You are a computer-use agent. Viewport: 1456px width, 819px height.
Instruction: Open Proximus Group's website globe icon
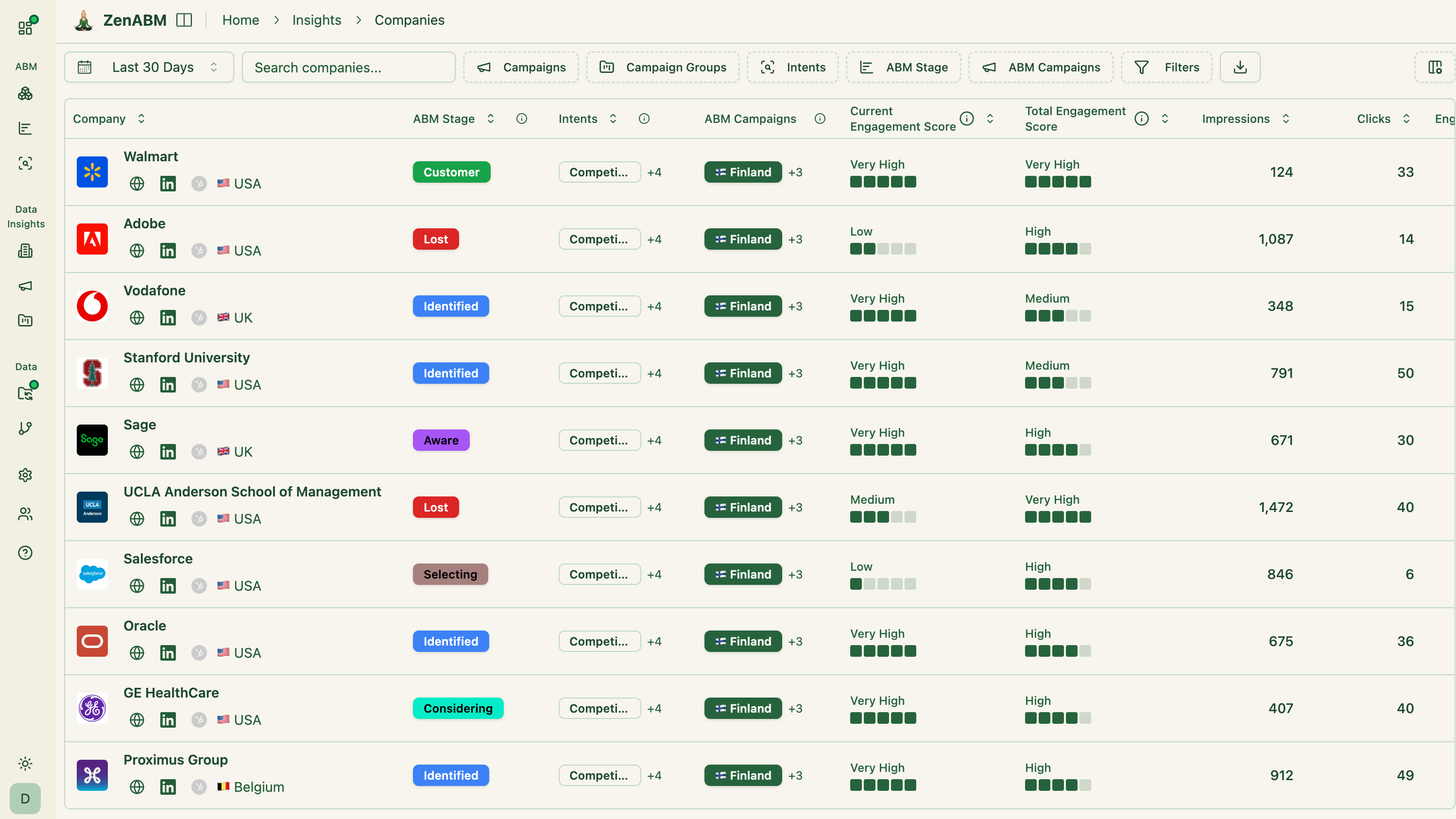[137, 787]
